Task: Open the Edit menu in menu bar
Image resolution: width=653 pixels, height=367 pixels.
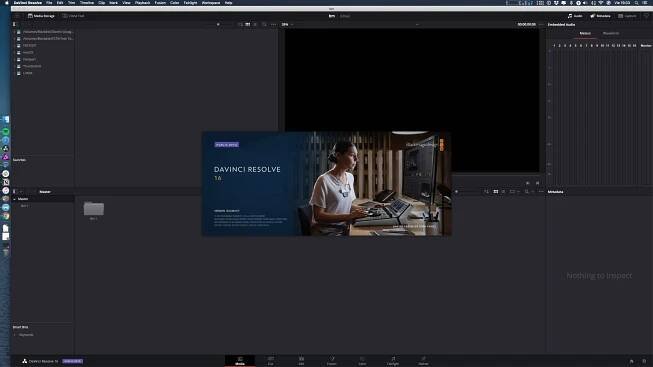Action: [x=60, y=2]
